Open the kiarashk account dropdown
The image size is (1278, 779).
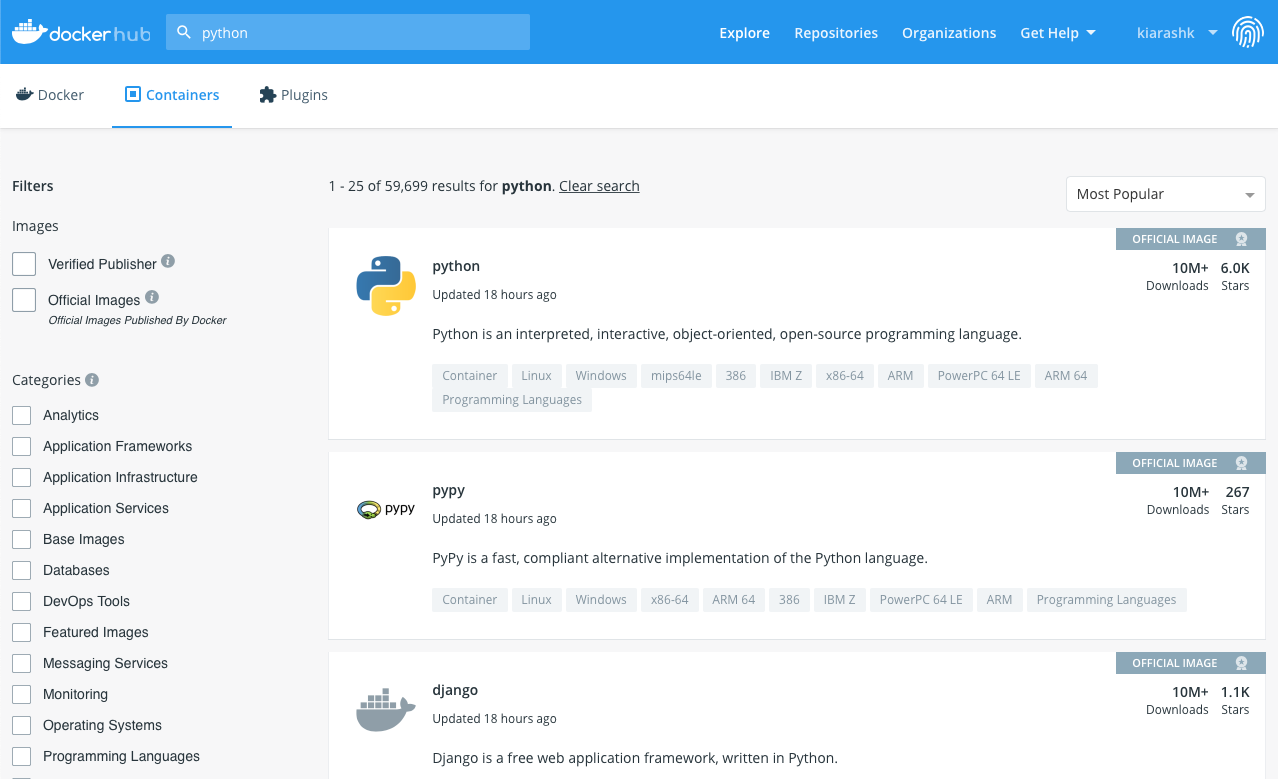(1177, 33)
